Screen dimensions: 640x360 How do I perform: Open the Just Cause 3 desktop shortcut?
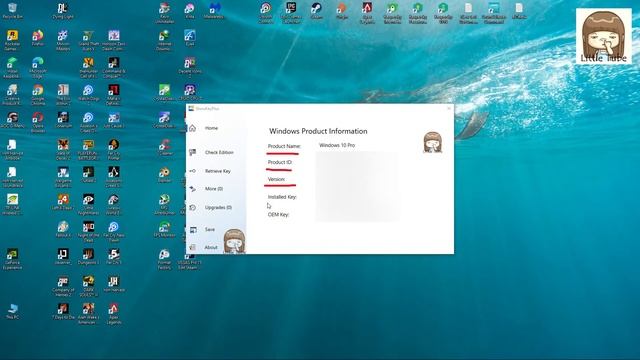click(x=114, y=120)
